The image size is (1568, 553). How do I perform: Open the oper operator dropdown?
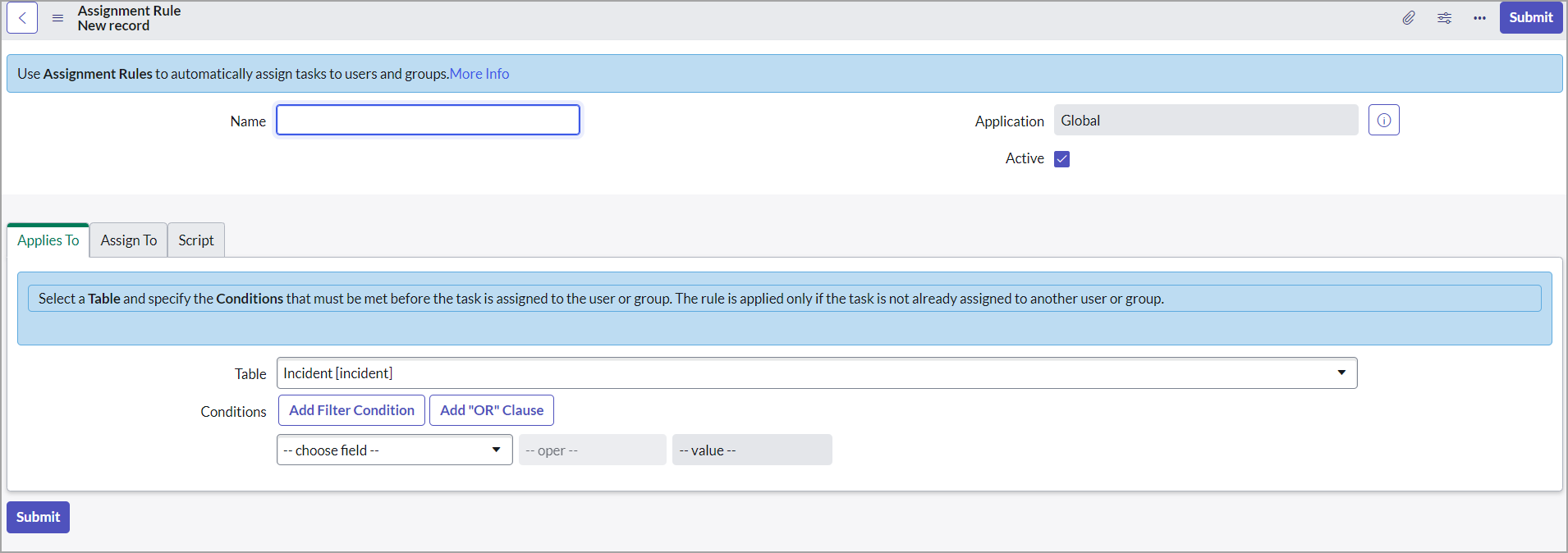click(x=592, y=450)
